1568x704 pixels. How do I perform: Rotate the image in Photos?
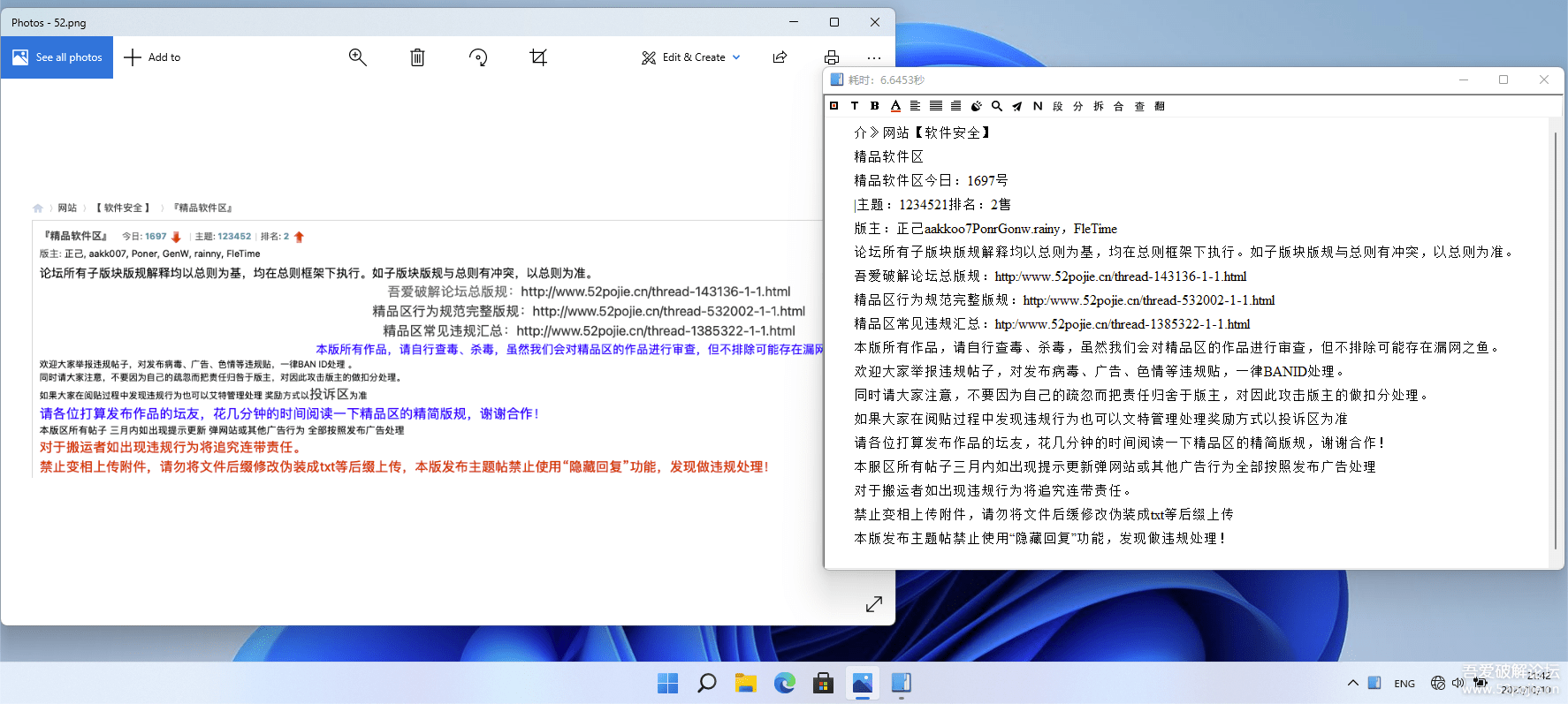478,57
